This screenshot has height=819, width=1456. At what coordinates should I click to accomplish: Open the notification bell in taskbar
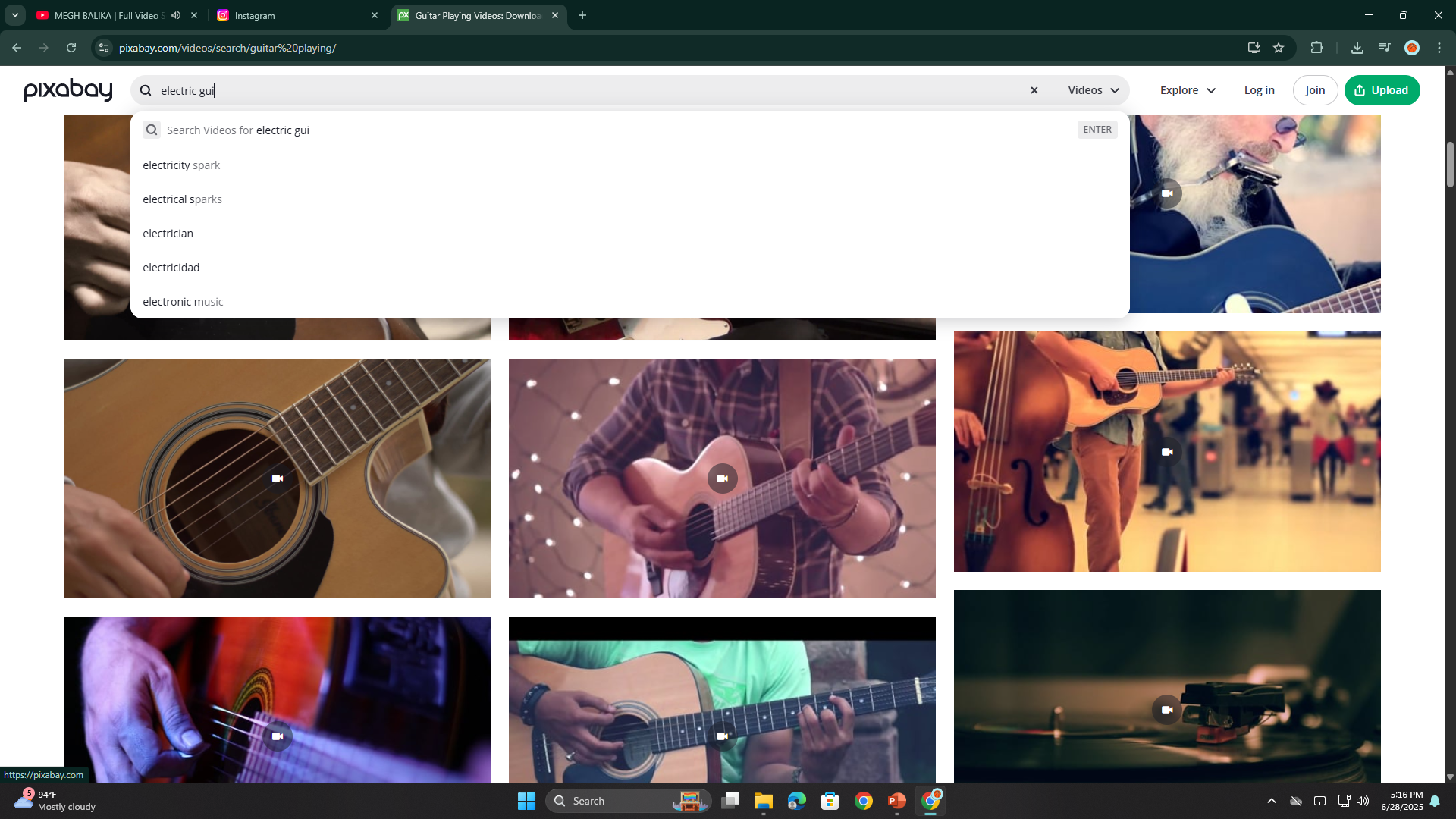pyautogui.click(x=1435, y=801)
